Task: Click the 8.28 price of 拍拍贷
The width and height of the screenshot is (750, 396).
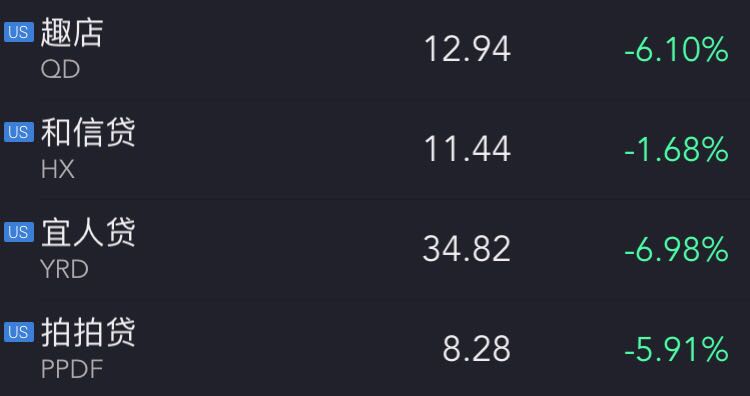Action: (x=476, y=349)
